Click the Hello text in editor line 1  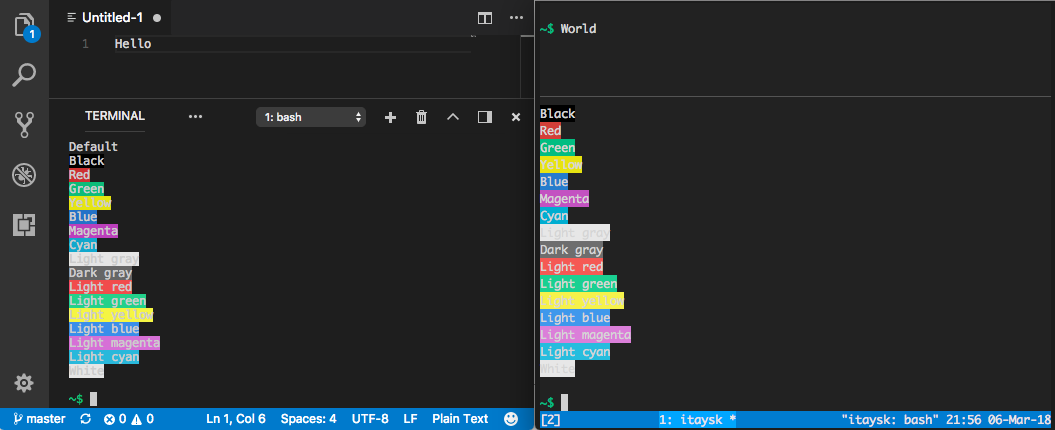click(x=133, y=44)
